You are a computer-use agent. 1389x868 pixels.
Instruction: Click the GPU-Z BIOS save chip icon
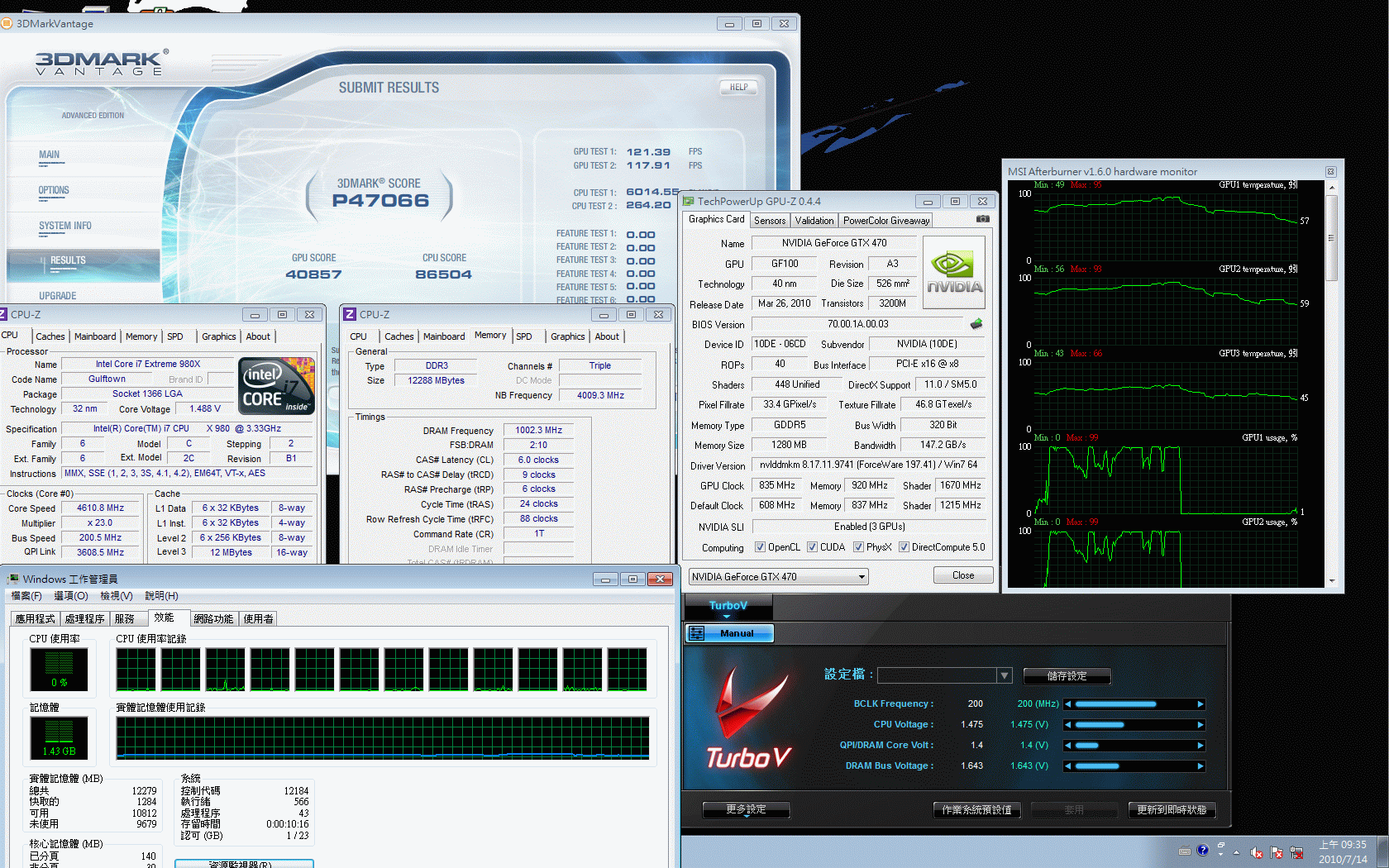(976, 324)
